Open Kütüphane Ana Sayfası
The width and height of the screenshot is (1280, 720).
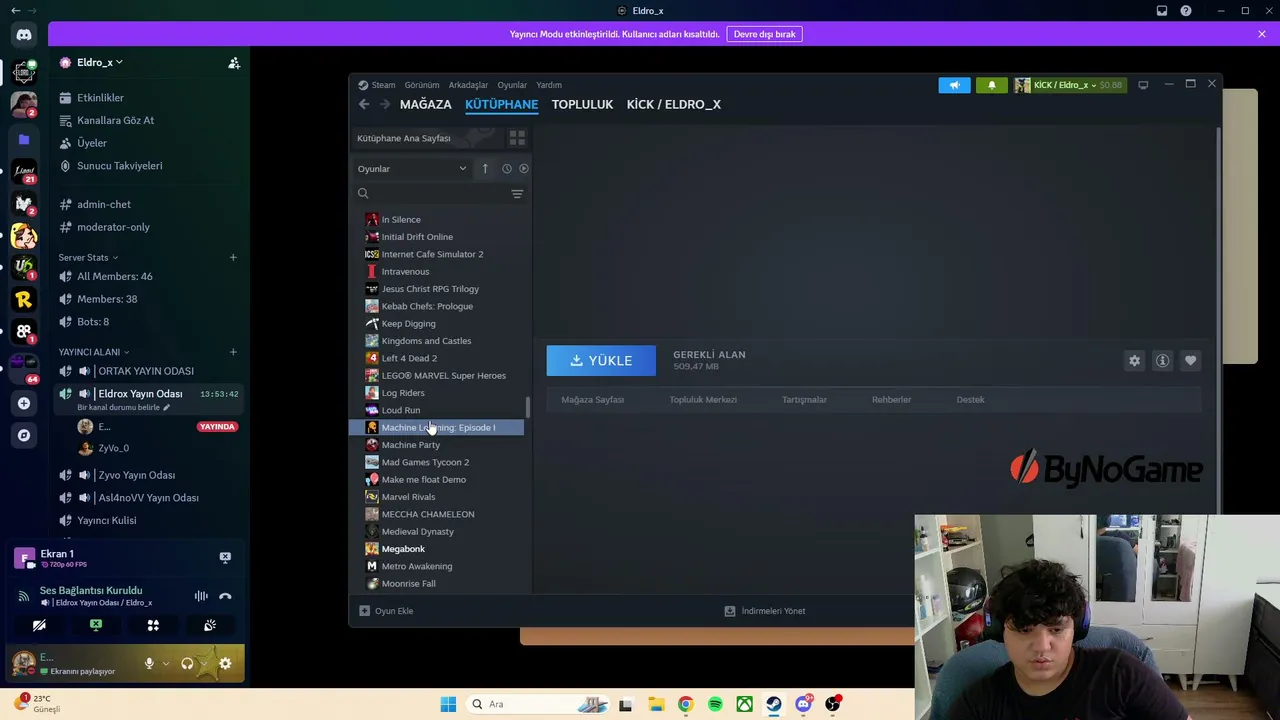pos(404,138)
